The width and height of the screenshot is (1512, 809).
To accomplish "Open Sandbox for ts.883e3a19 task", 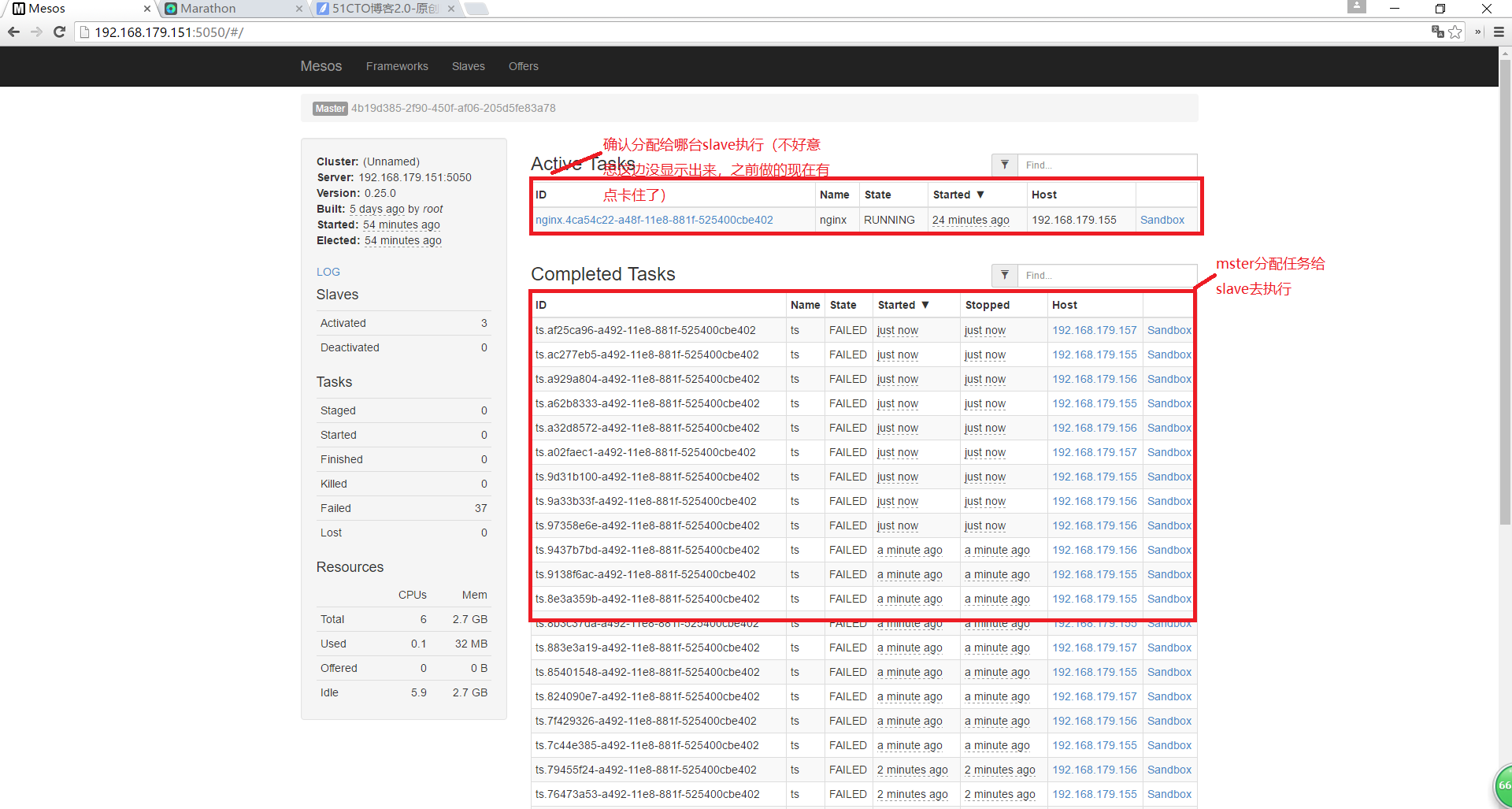I will click(x=1169, y=648).
